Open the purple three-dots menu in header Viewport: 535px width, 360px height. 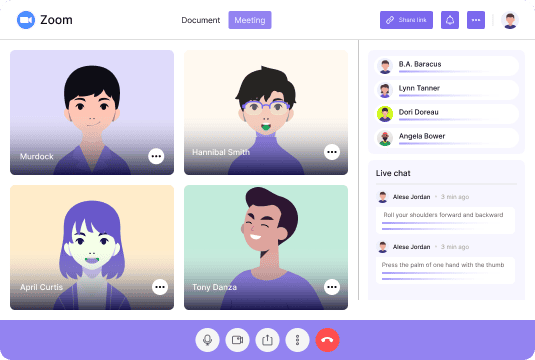pyautogui.click(x=476, y=20)
